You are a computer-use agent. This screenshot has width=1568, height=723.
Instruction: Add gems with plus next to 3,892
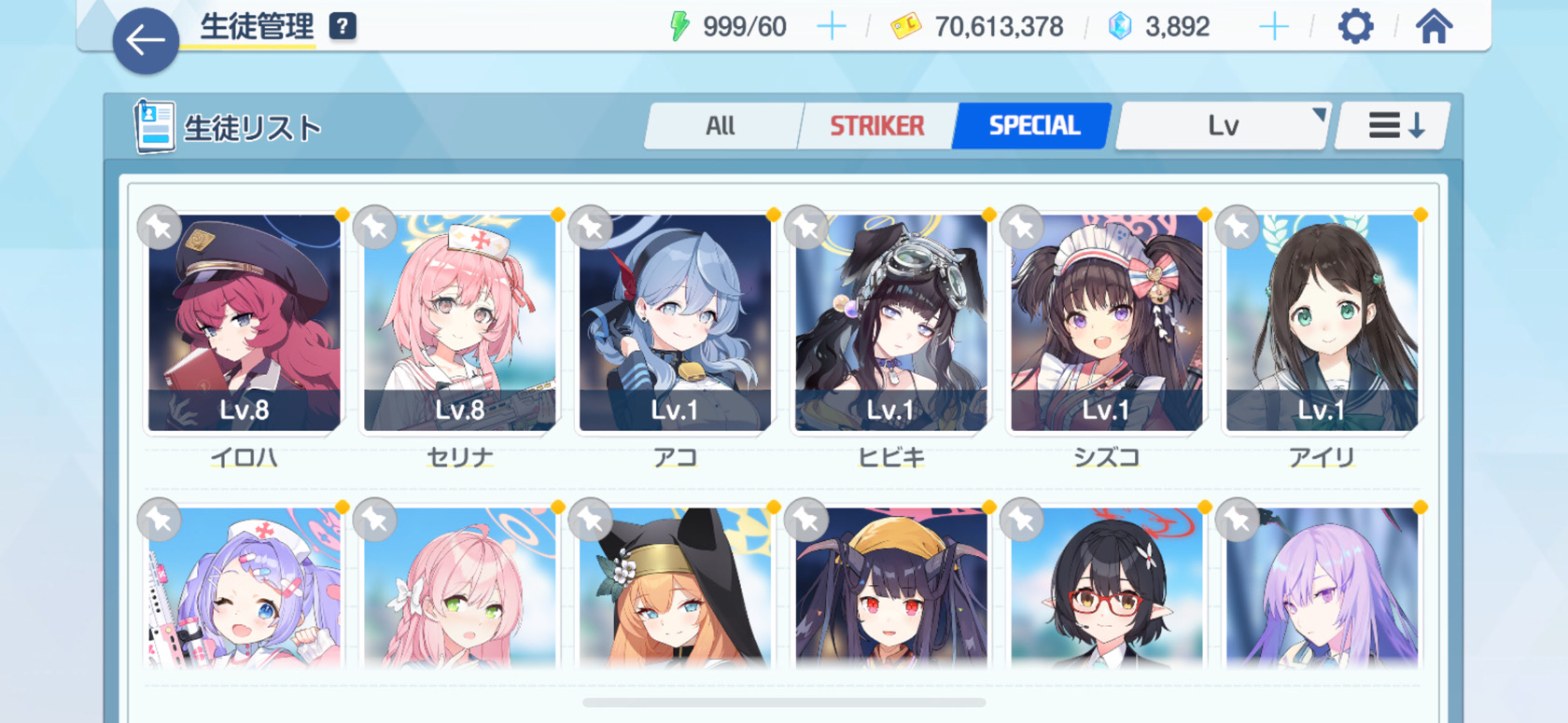tap(1273, 27)
